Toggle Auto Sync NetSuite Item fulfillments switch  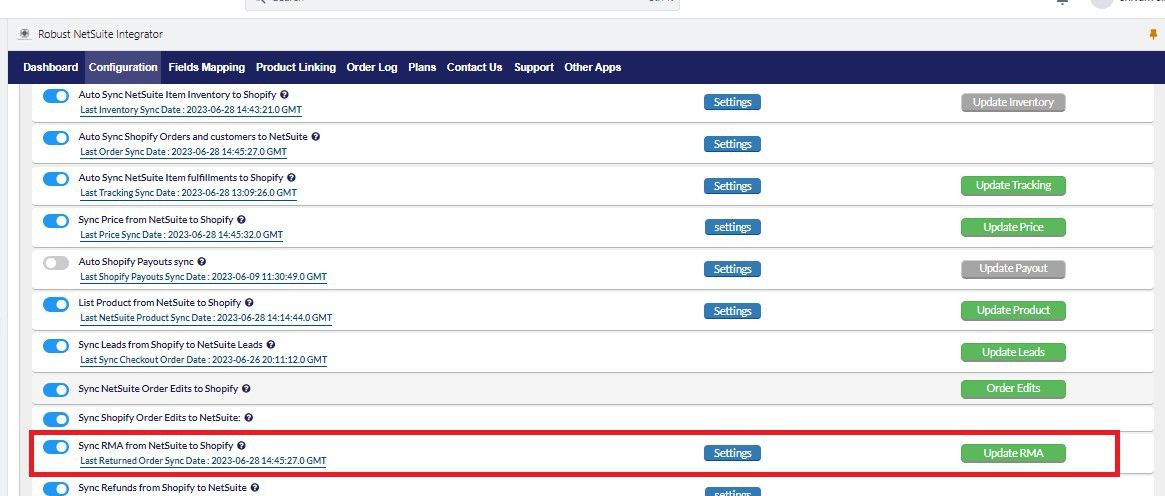click(x=56, y=180)
